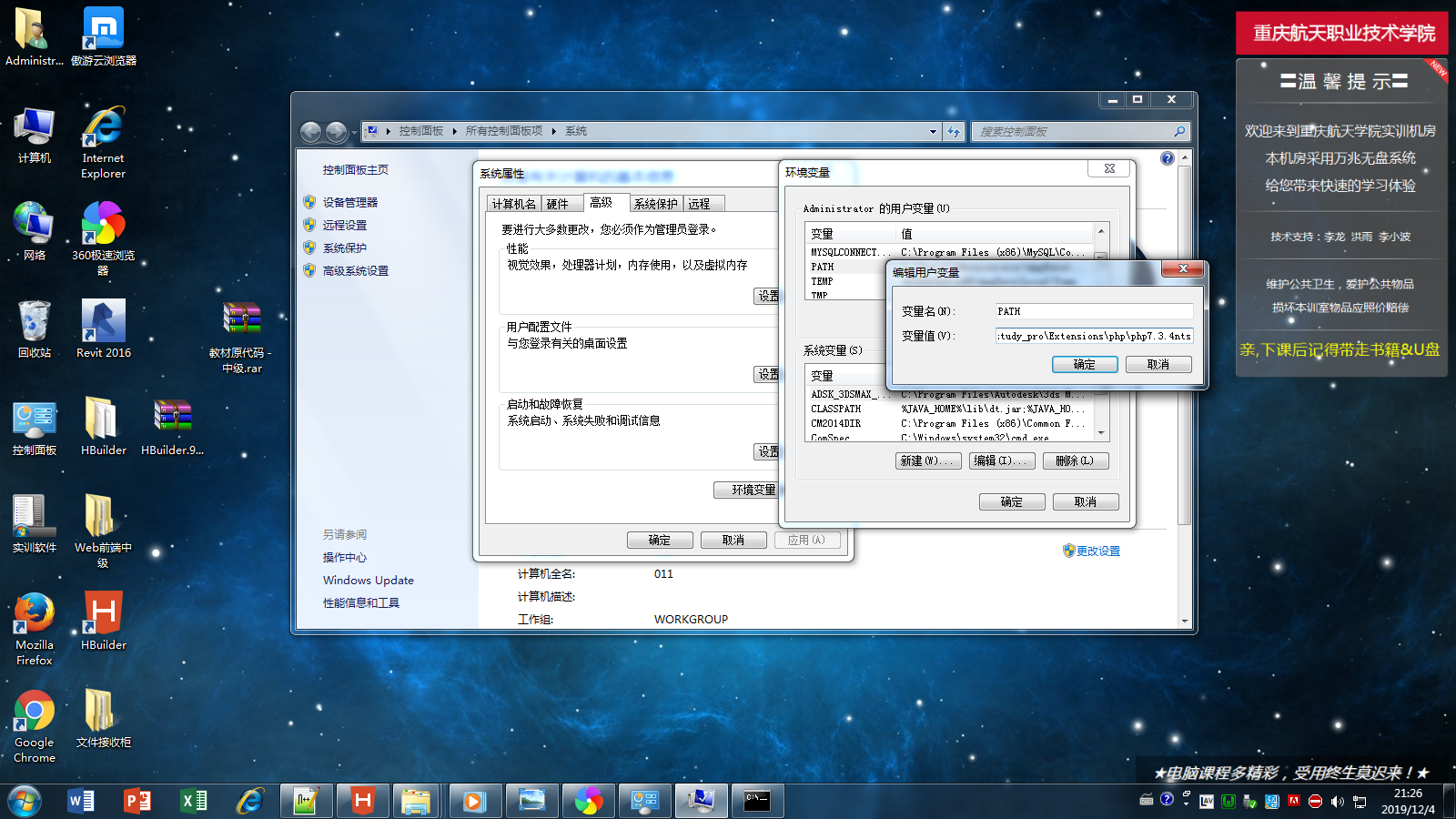Open 控制面板 desktop icon
Screen dimensions: 1456x819
(x=35, y=427)
